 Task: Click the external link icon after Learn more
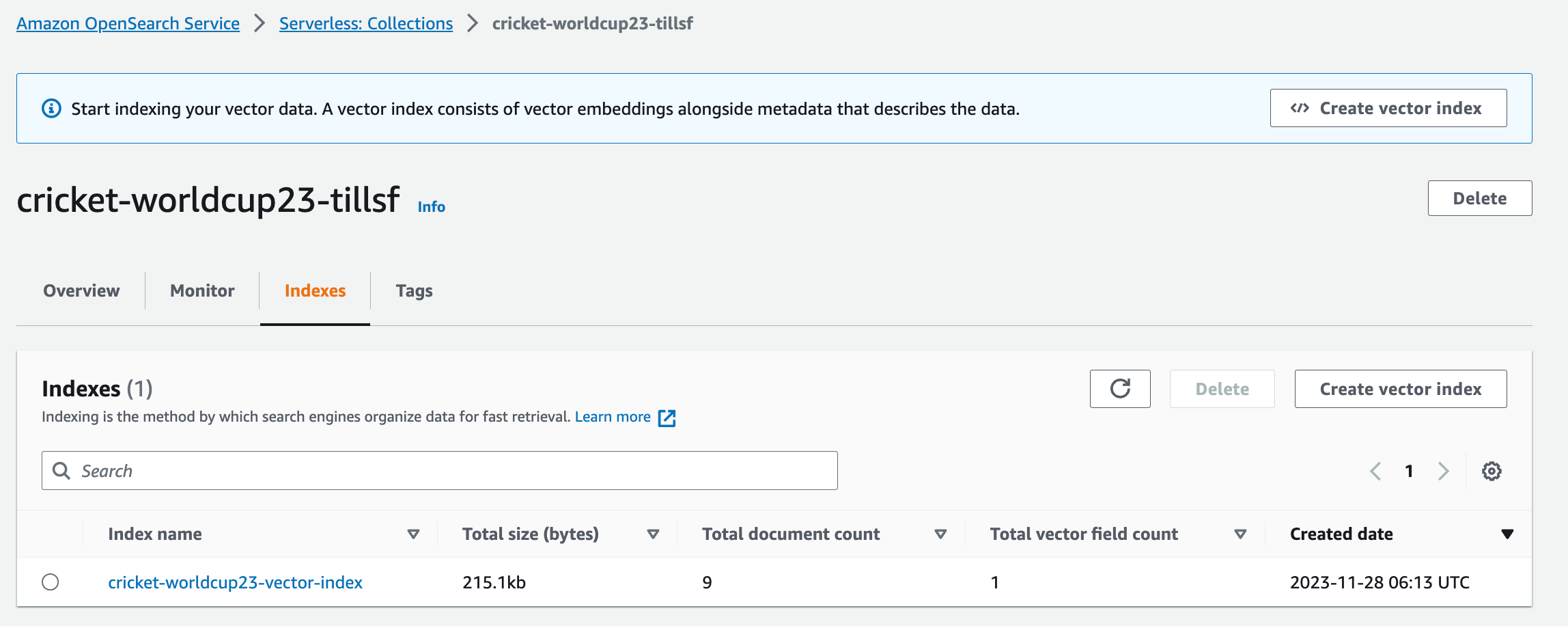coord(667,418)
